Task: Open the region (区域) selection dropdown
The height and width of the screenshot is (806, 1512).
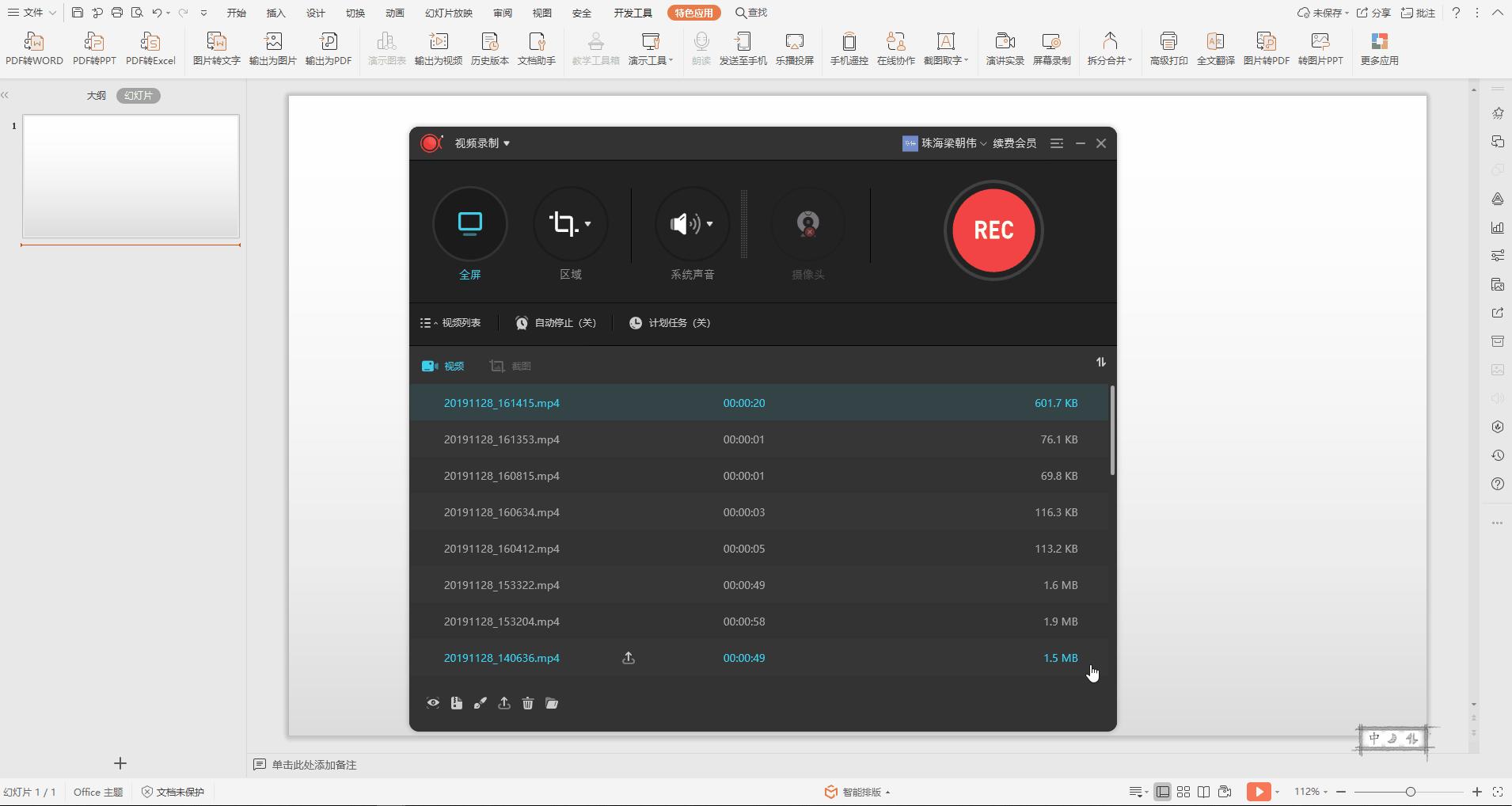Action: click(587, 224)
